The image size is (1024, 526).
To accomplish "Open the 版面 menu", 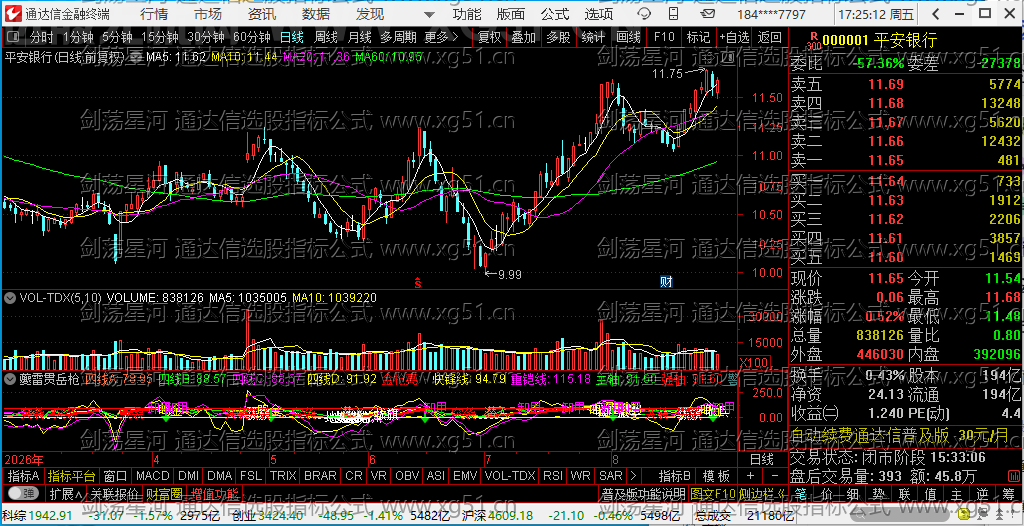I will point(511,14).
